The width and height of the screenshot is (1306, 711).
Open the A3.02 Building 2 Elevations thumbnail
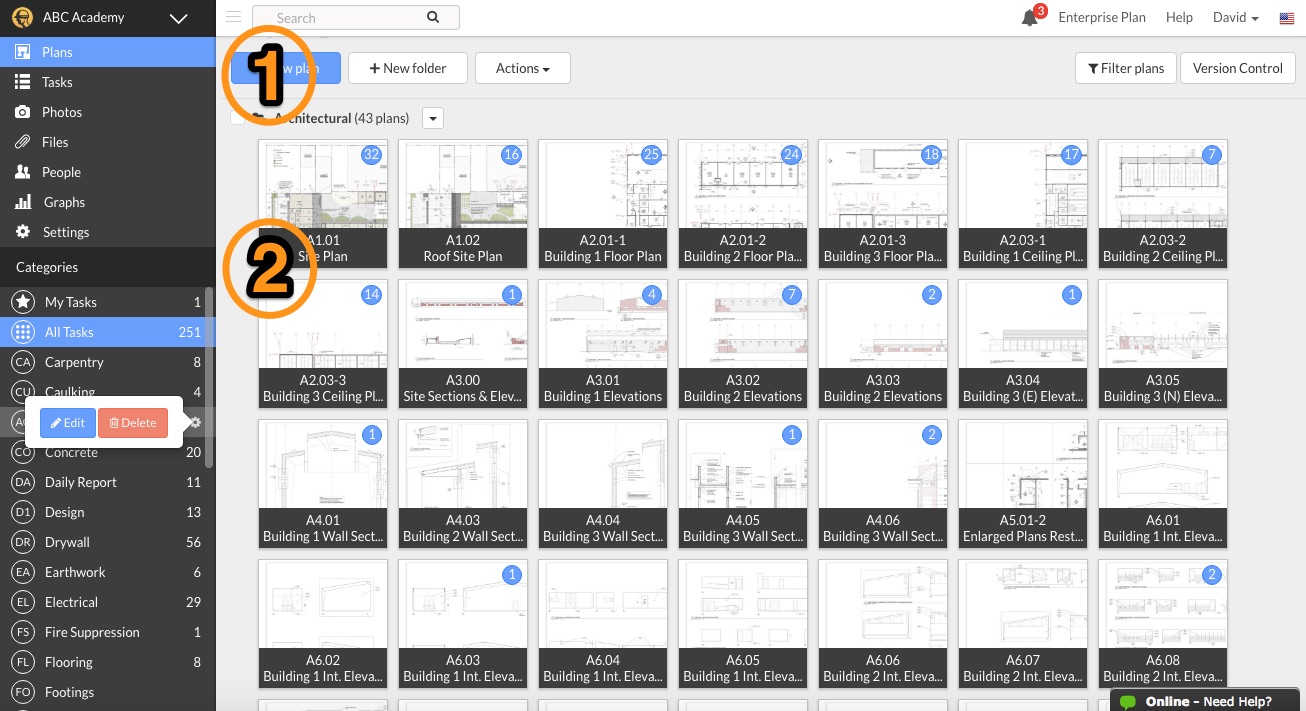click(x=743, y=344)
